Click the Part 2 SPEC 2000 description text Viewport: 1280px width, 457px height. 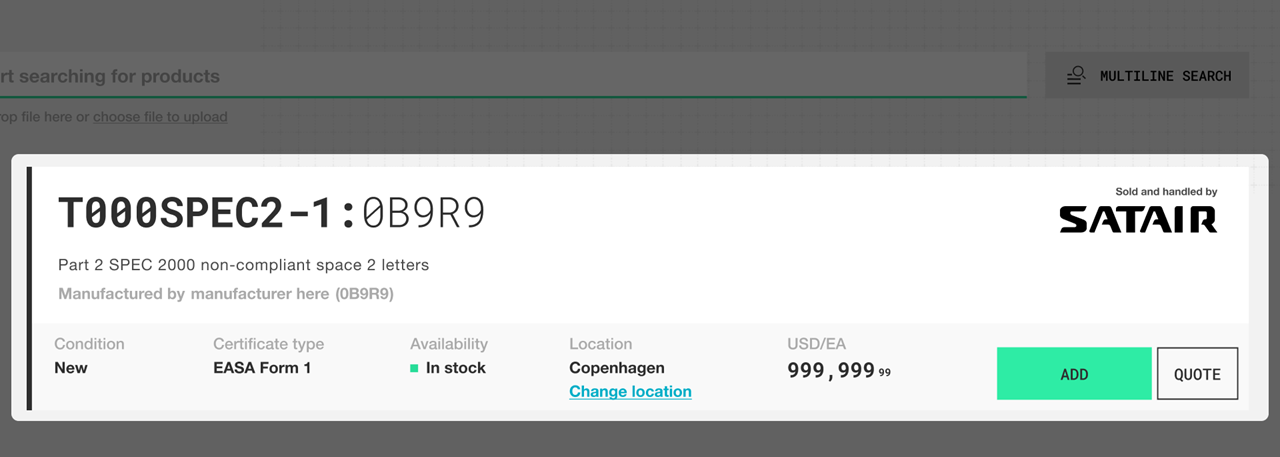[243, 265]
